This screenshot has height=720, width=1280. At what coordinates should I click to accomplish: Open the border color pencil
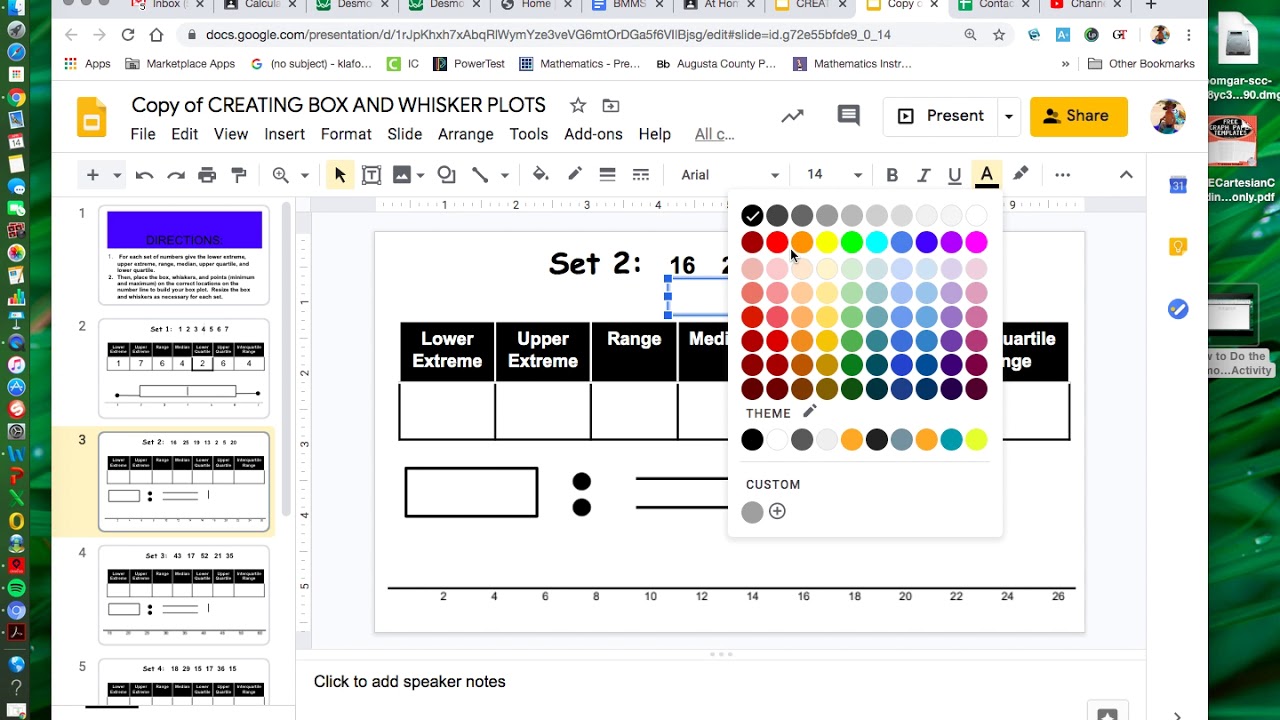coord(575,175)
